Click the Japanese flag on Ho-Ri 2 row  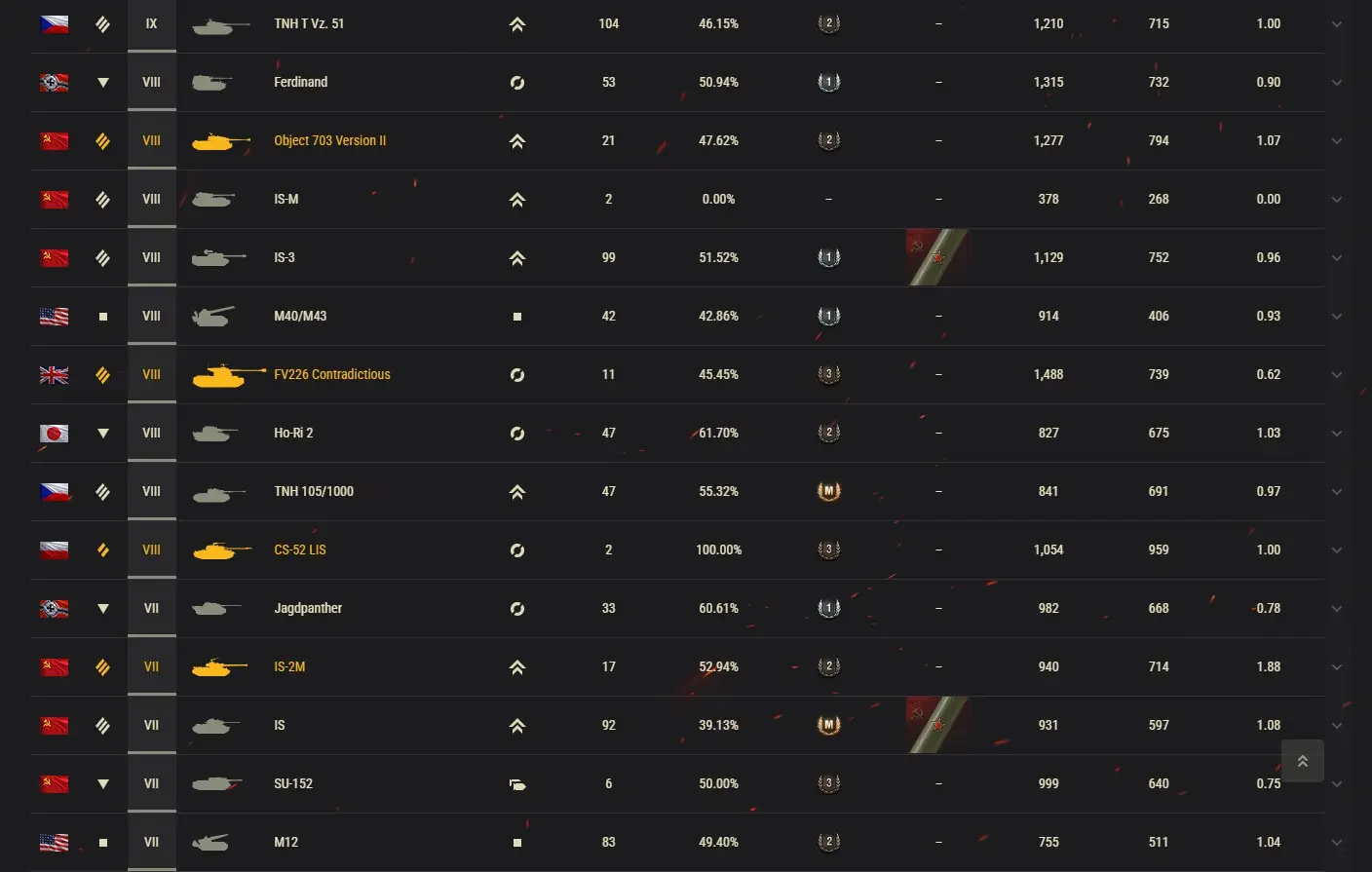55,434
